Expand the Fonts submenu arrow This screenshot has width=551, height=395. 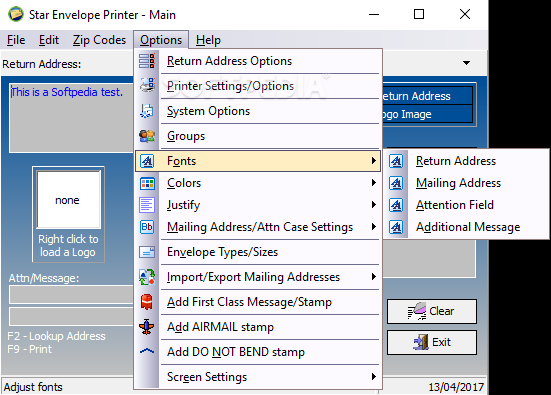click(374, 161)
